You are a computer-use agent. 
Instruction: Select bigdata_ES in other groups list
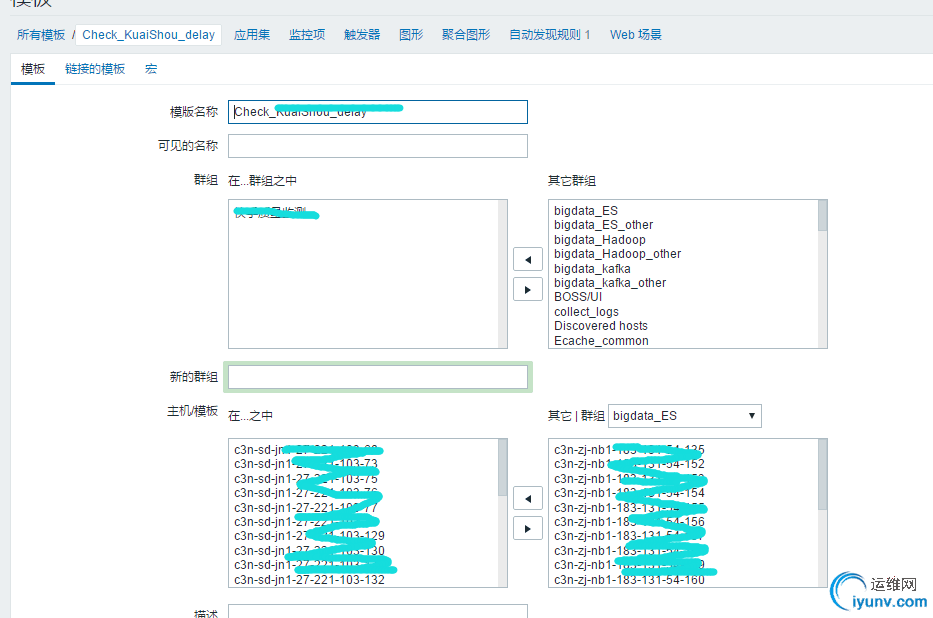[586, 211]
